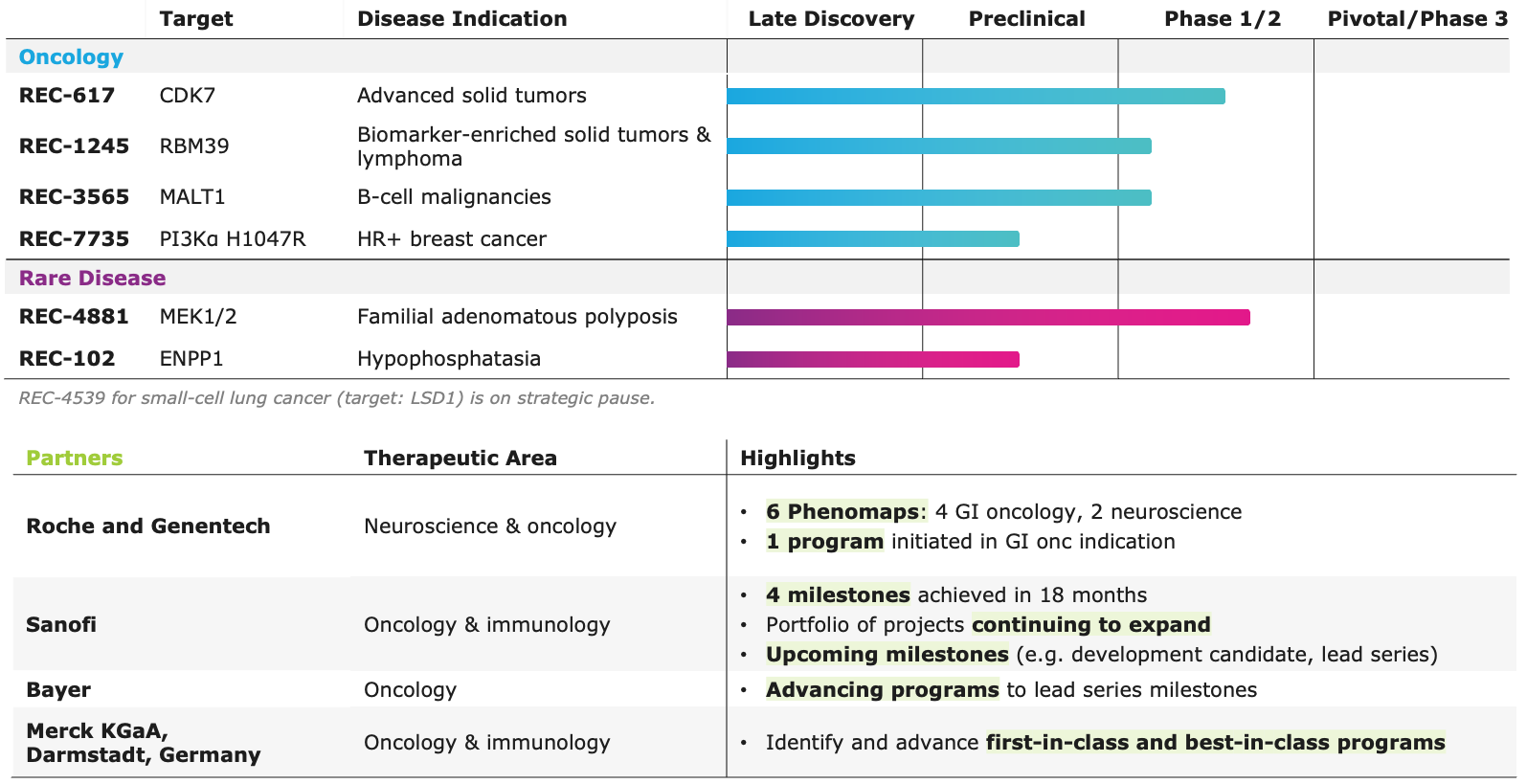This screenshot has width=1527, height=784.
Task: Click the REC-617 blue progress bar
Action: click(976, 96)
